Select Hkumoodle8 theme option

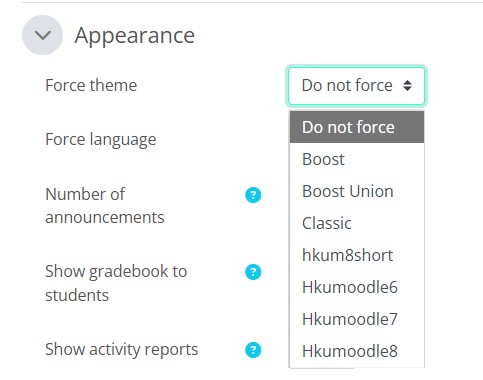tap(357, 351)
